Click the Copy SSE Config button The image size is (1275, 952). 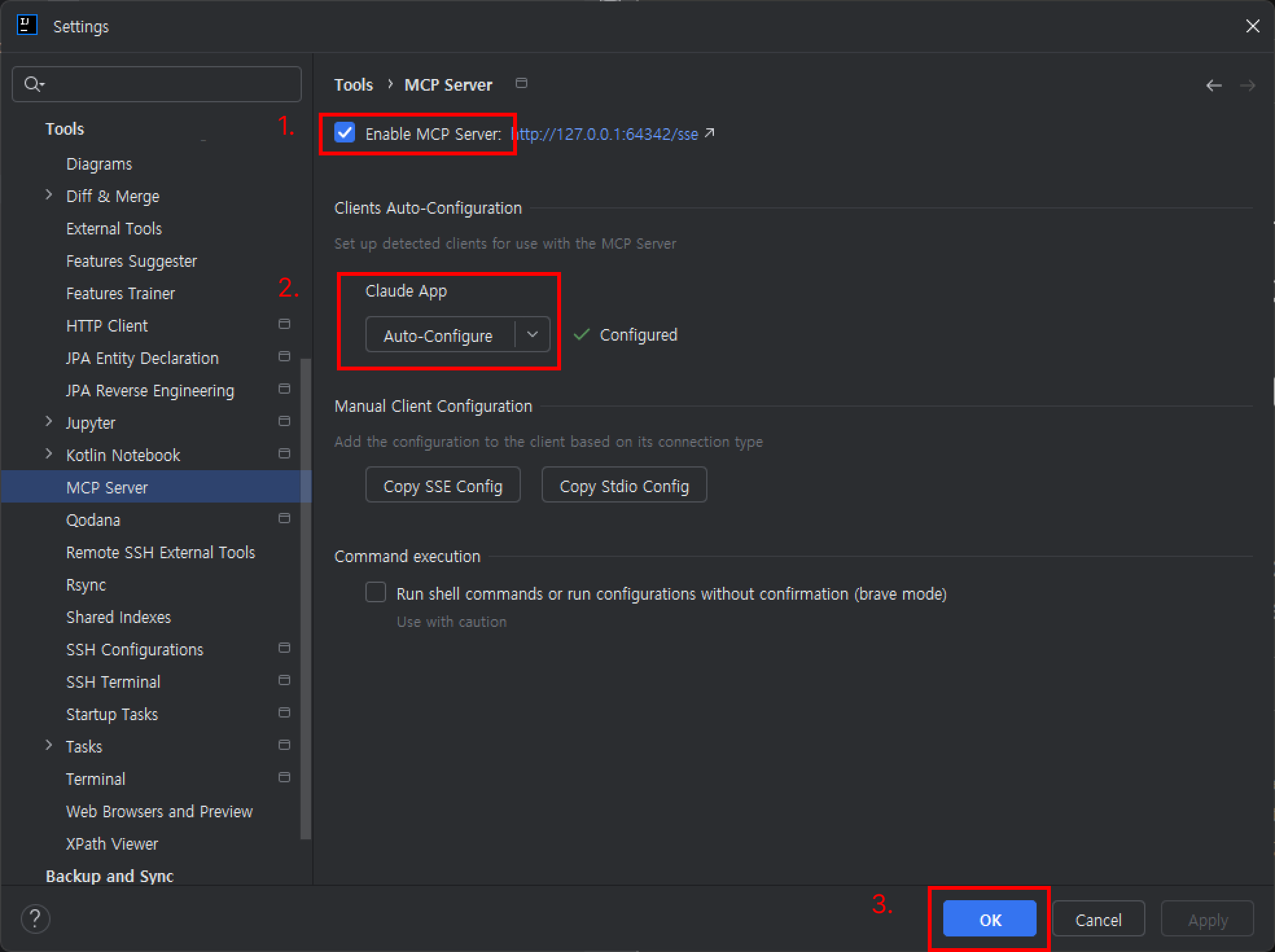click(442, 485)
